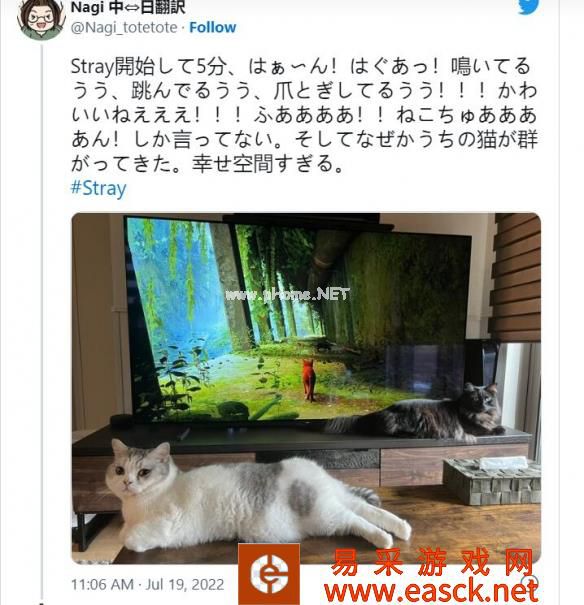
Task: Click the Japanese tweet text body
Action: 304,115
